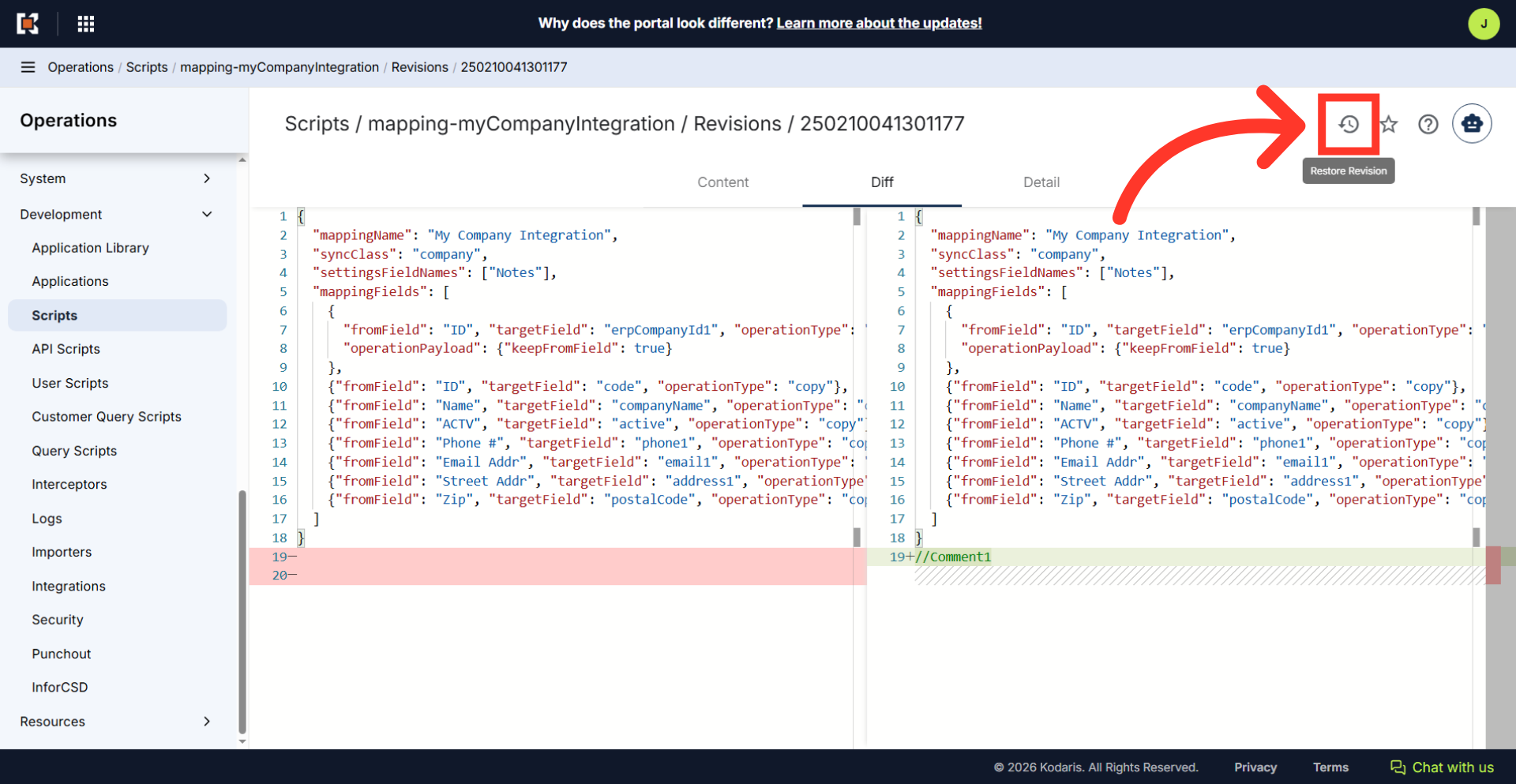Go to Operations breadcrumb
Screen dimensions: 1516x784
tap(81, 67)
